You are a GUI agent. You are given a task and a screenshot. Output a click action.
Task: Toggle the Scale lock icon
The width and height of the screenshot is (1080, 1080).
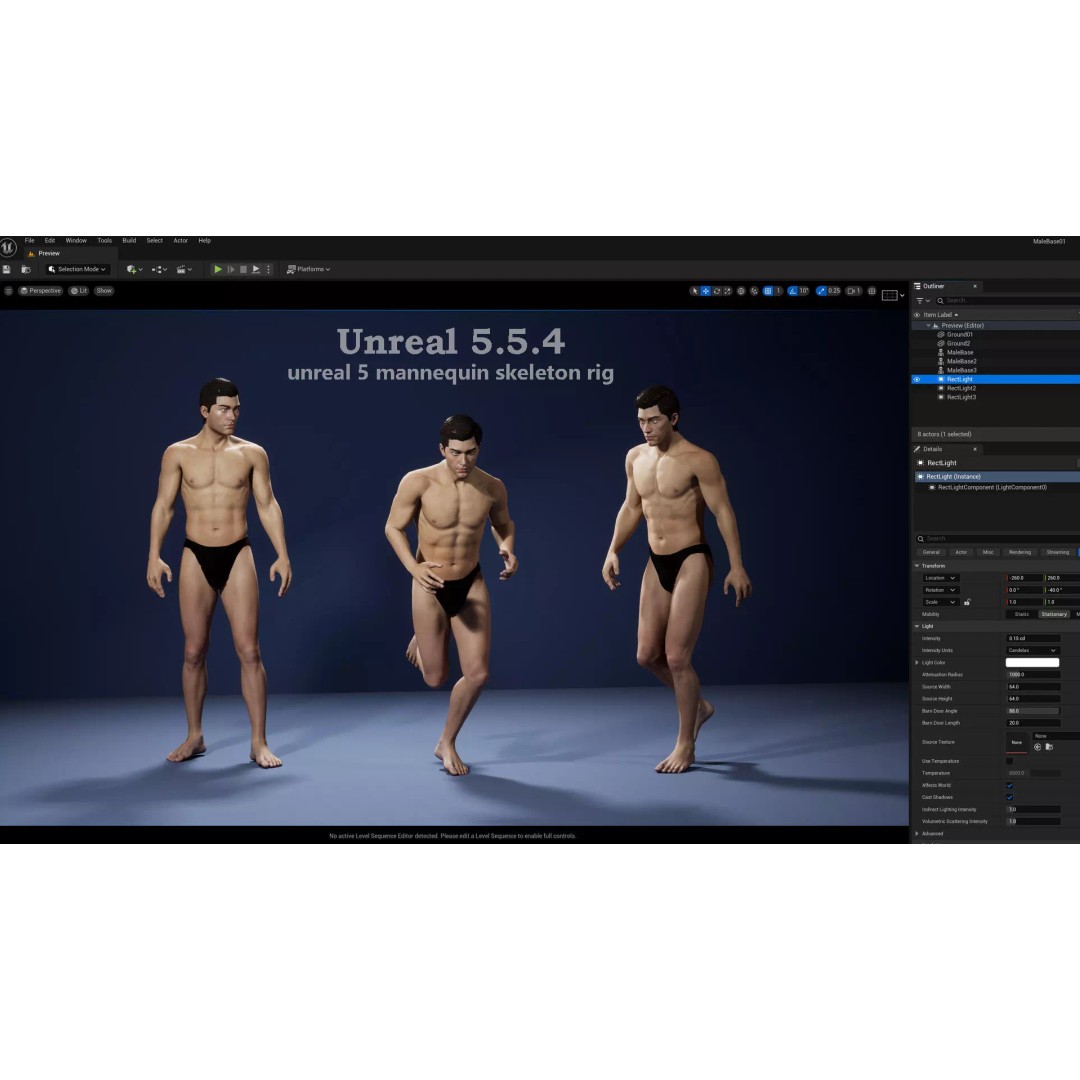point(967,602)
